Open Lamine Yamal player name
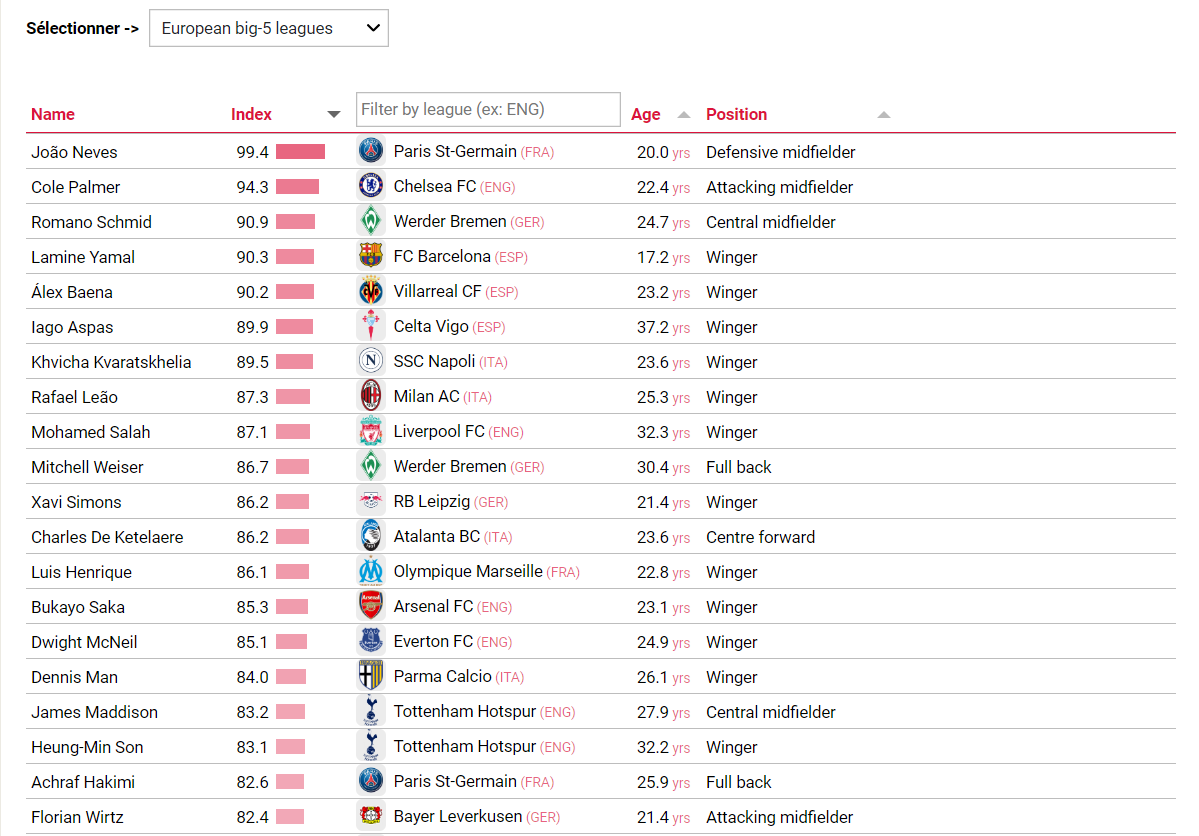 pos(83,257)
